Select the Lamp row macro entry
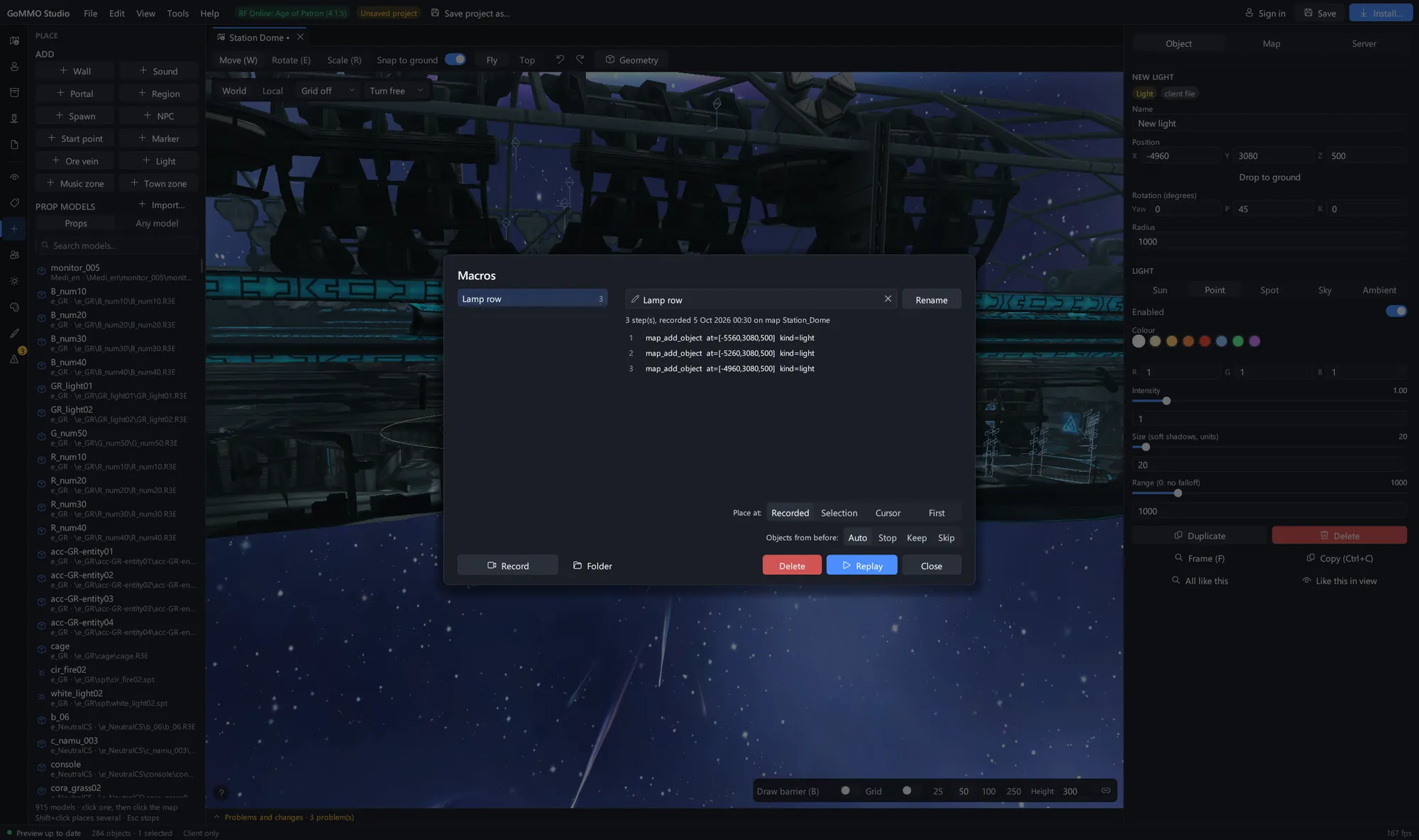 pos(532,299)
